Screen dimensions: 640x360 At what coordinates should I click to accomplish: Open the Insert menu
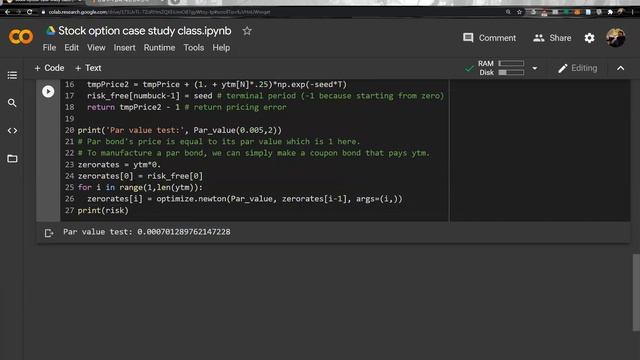124,48
